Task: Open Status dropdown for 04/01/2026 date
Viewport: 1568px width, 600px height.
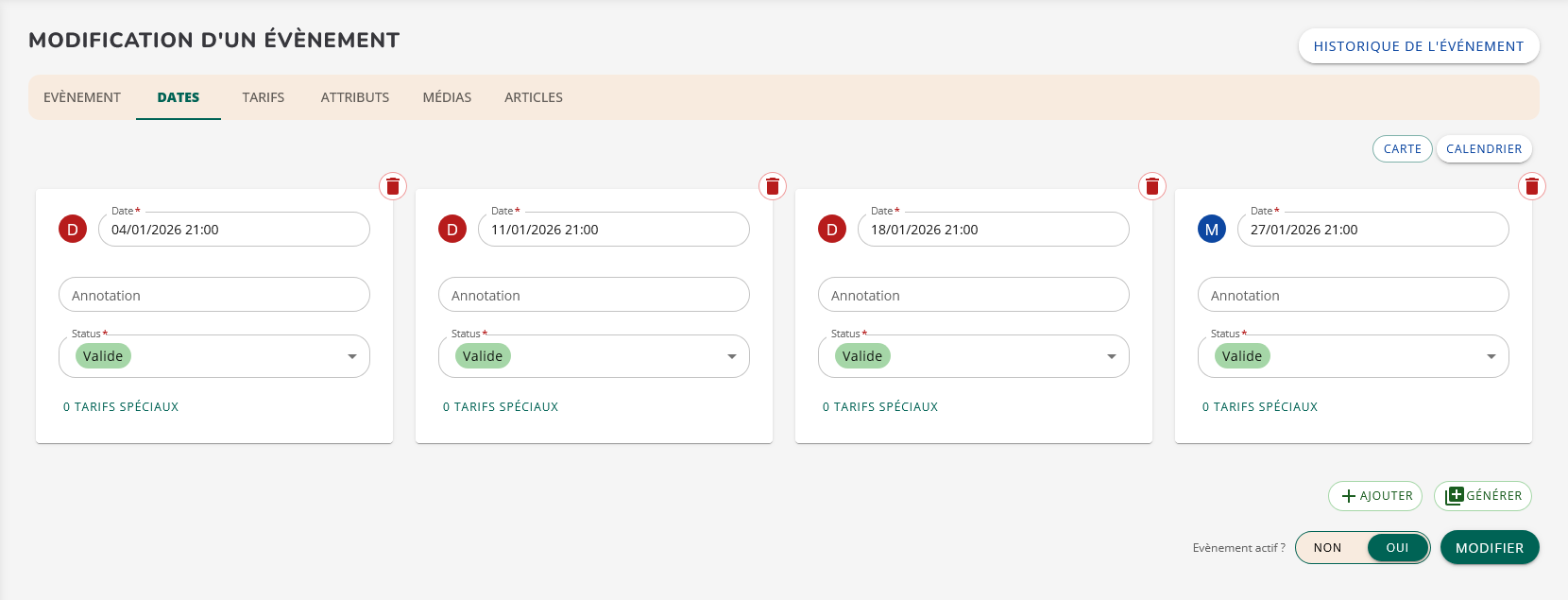Action: click(x=351, y=356)
